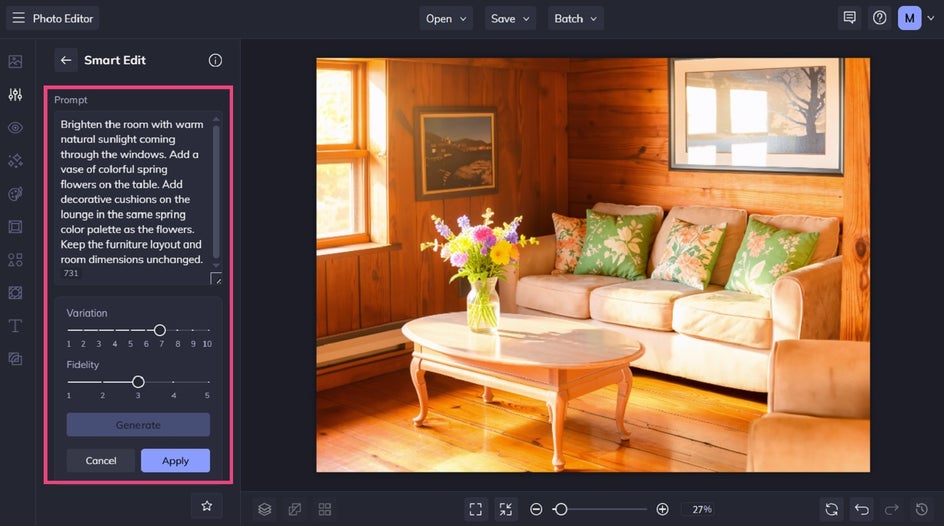Apply the Smart Edit result
This screenshot has width=944, height=526.
coord(175,460)
